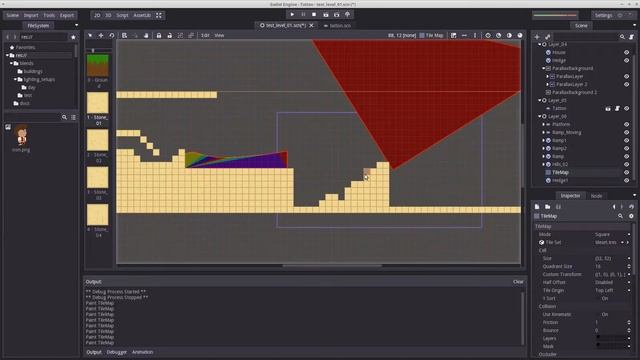Open debug deploy options icon
640x360 pixels.
pyautogui.click(x=347, y=15)
